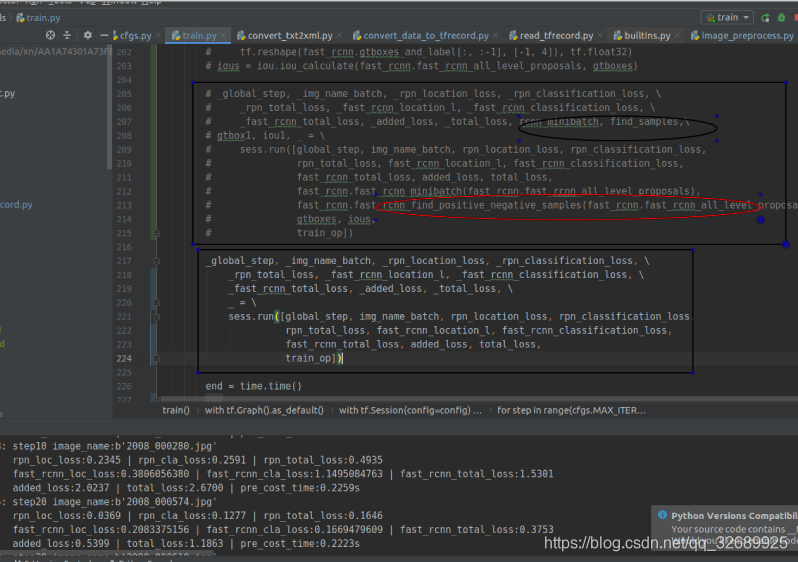Viewport: 798px width, 562px height.
Task: Select the cord.py file in project tree
Action: pos(16,205)
